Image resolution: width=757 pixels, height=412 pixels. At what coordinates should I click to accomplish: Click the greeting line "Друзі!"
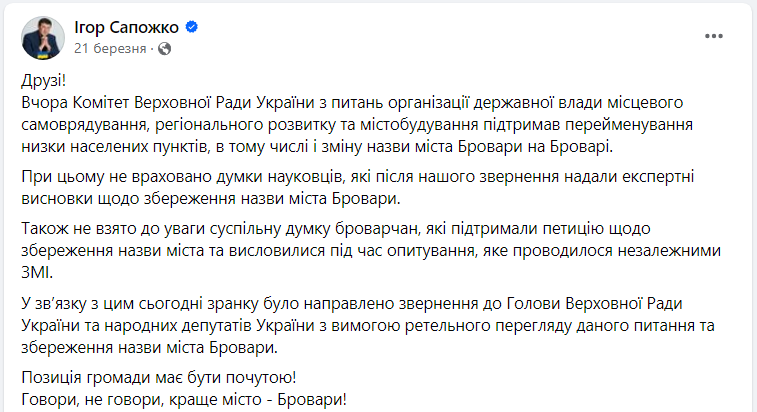pos(44,81)
